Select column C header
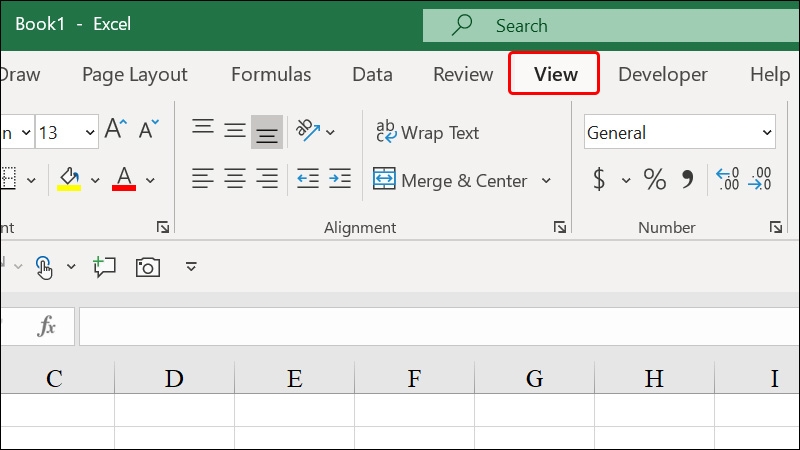The image size is (800, 450). tap(57, 378)
